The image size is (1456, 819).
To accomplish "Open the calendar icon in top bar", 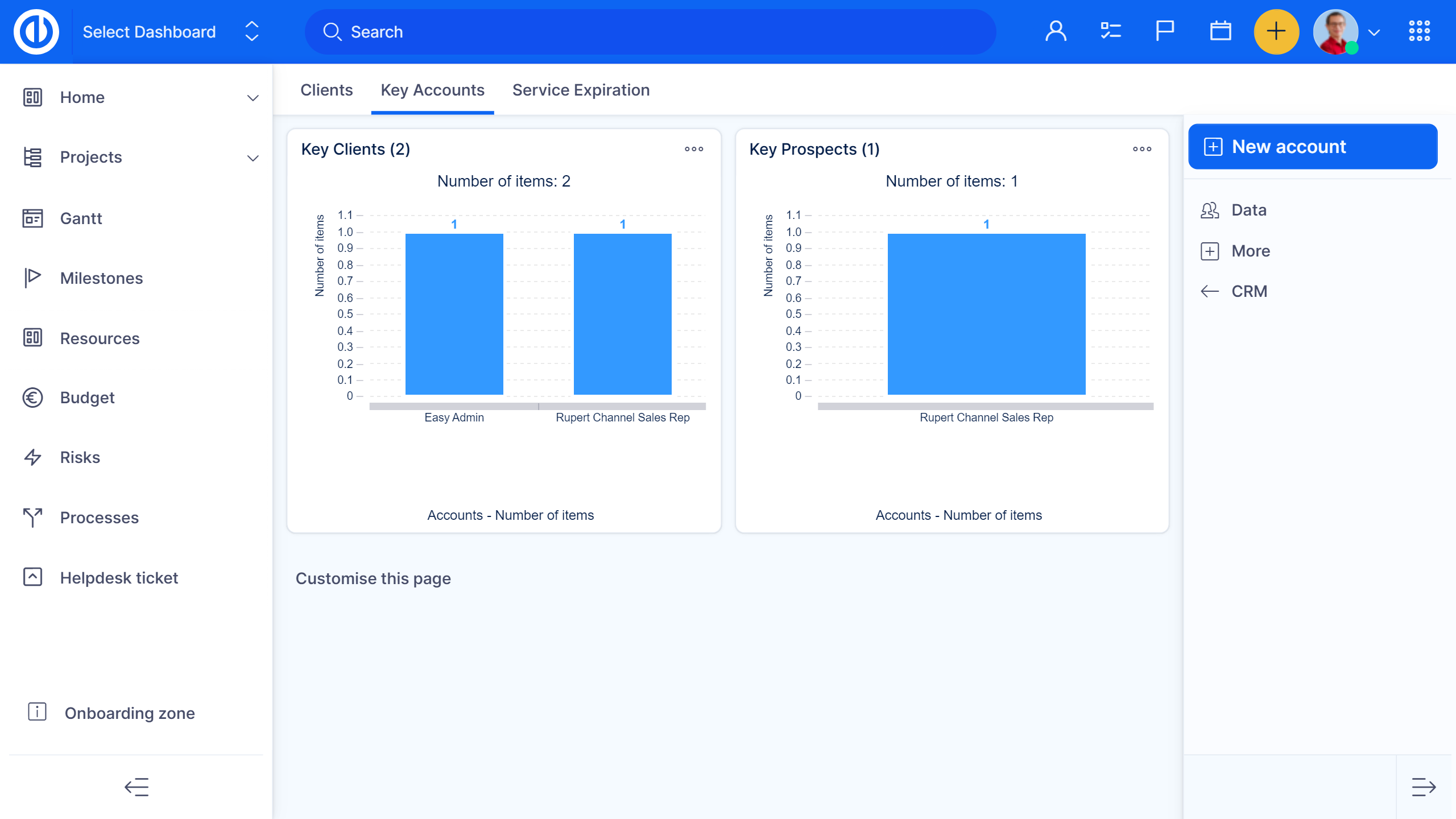I will click(x=1220, y=32).
